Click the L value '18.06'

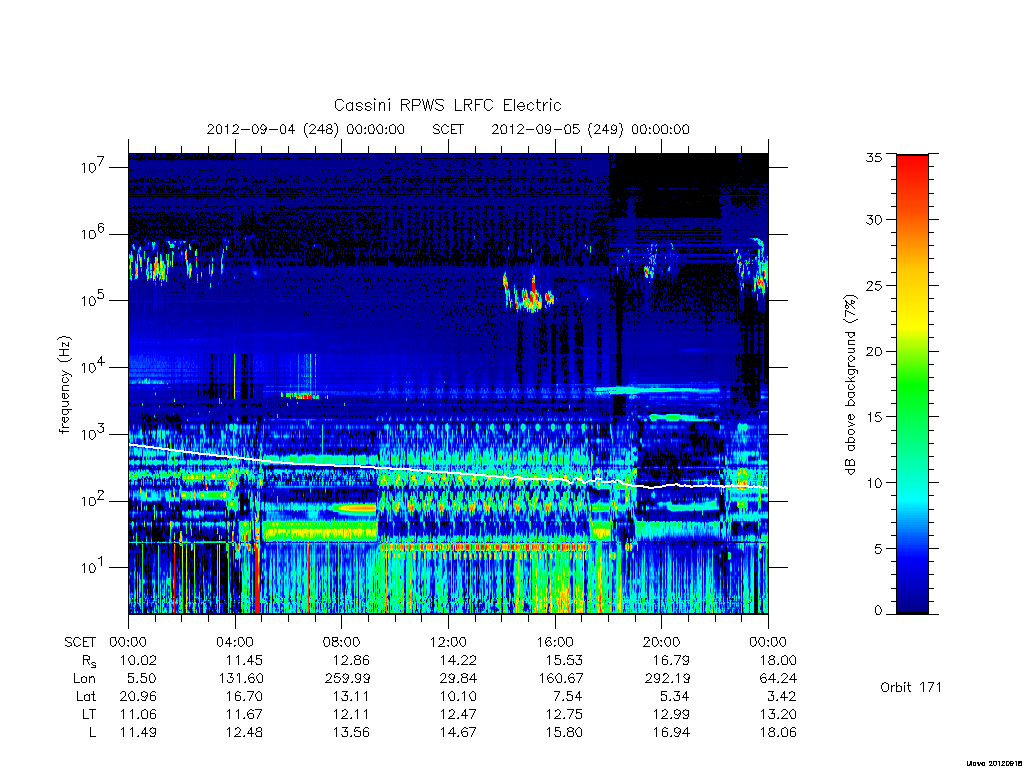pyautogui.click(x=778, y=732)
